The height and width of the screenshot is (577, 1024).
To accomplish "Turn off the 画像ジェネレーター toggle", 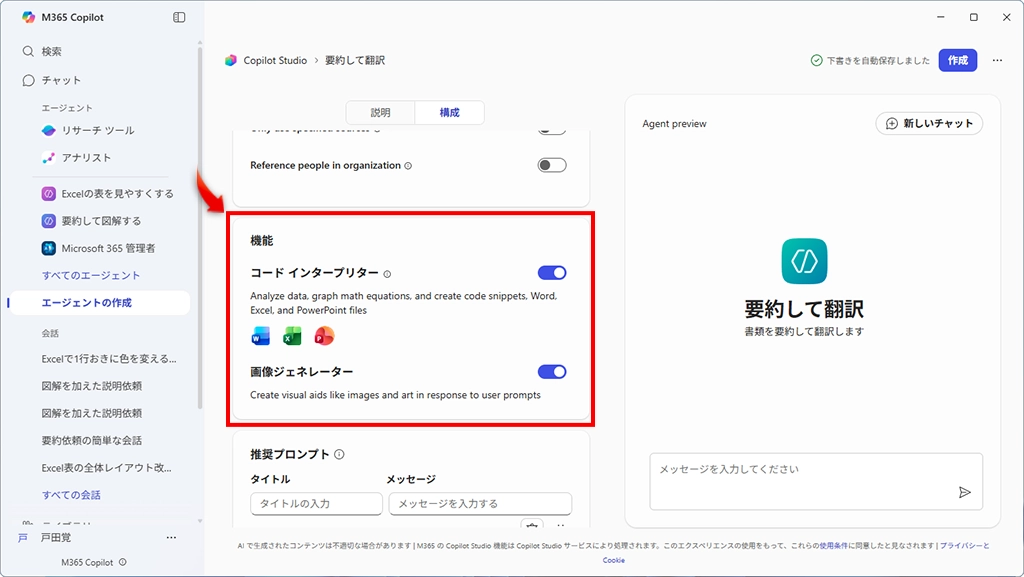I will click(552, 372).
